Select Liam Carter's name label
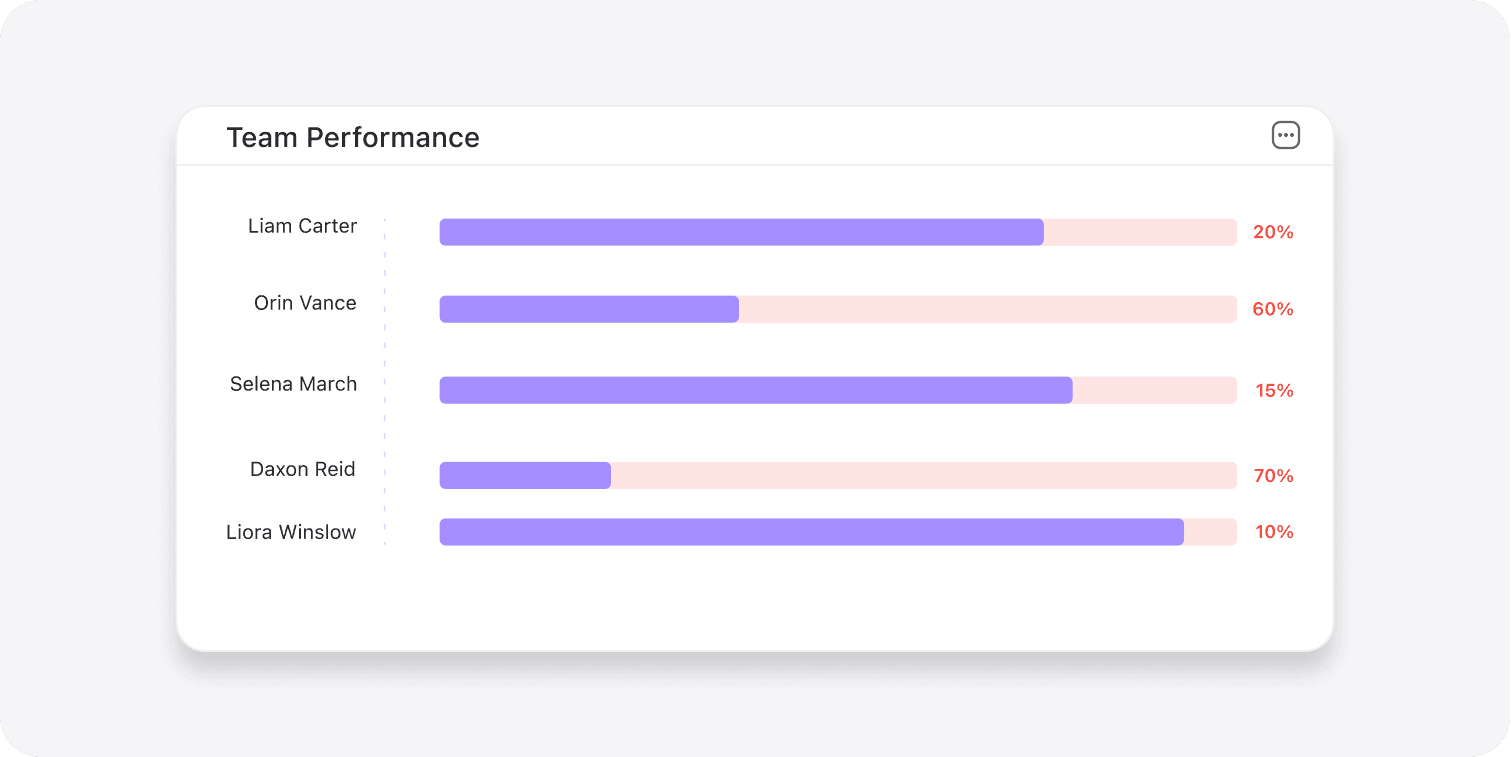Screen dimensions: 1511x757 (302, 226)
